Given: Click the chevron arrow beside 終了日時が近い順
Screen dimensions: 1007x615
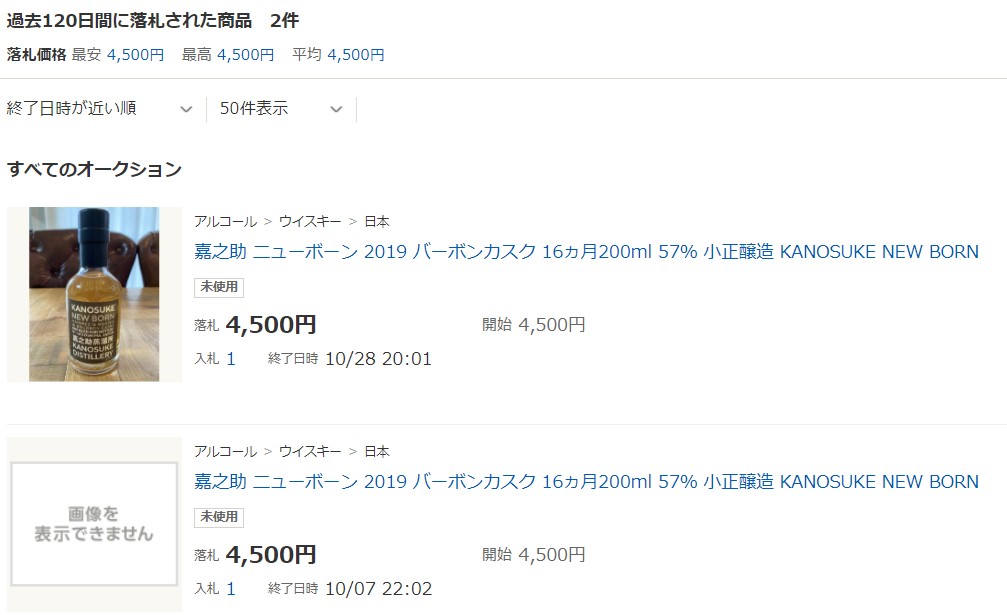Looking at the screenshot, I should coord(186,109).
